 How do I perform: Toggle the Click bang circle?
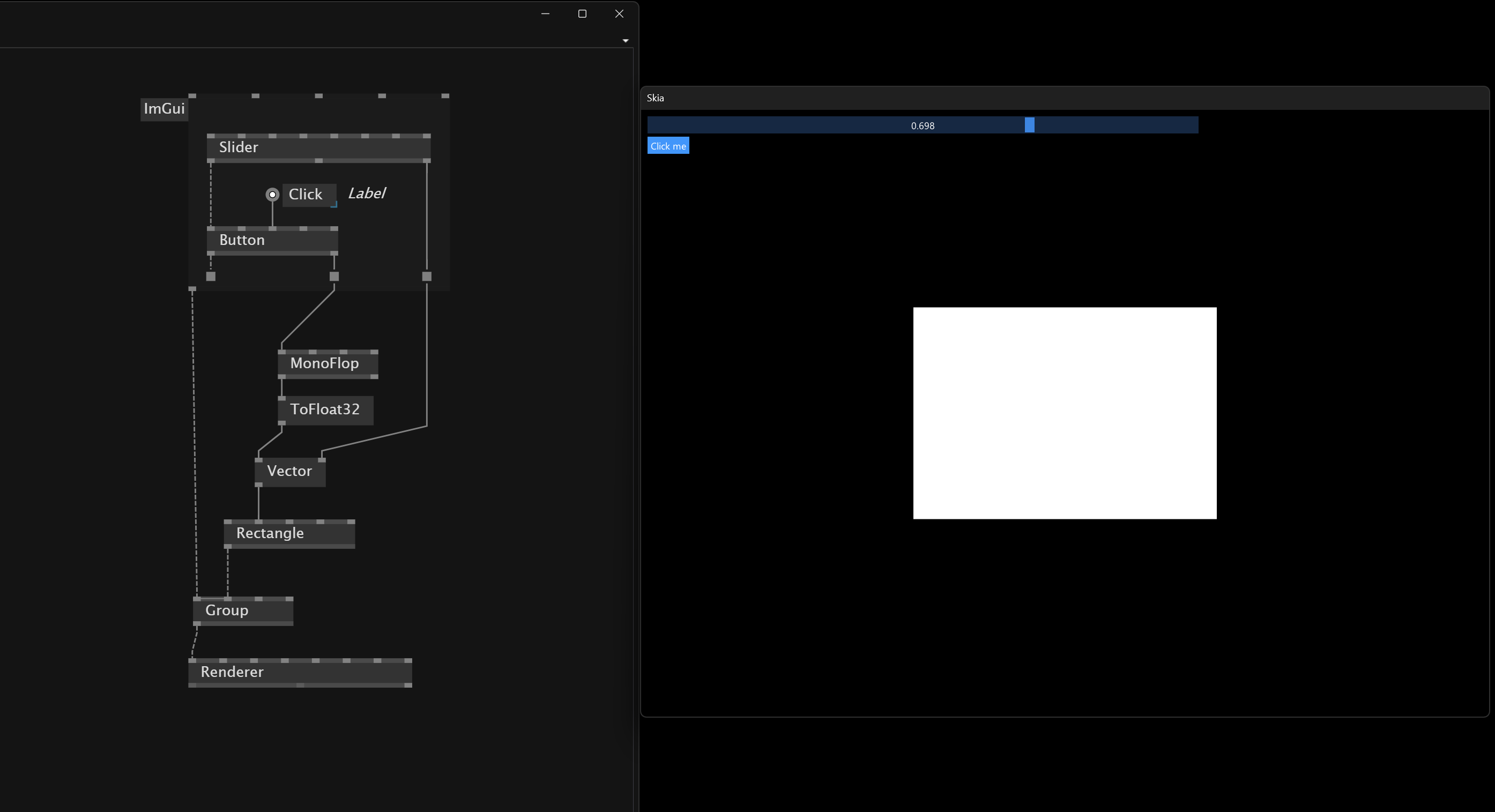coord(272,195)
